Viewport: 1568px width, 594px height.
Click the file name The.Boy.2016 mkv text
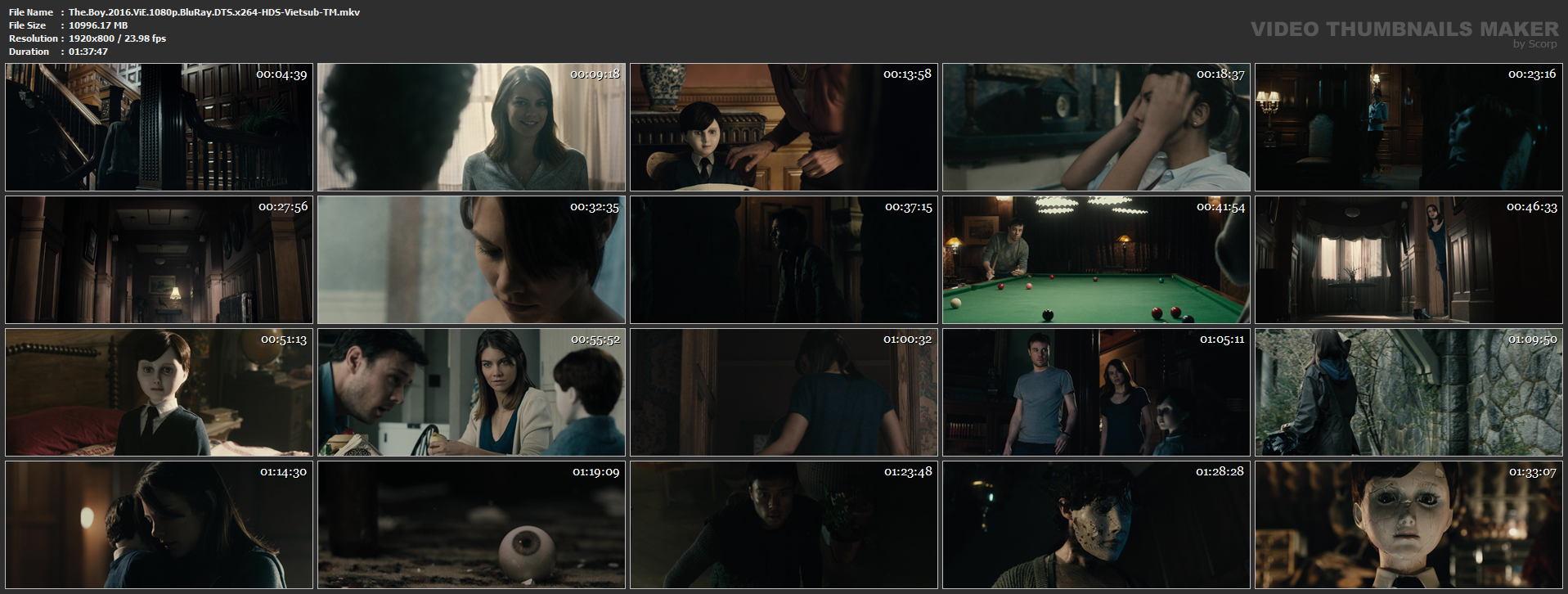pos(214,12)
